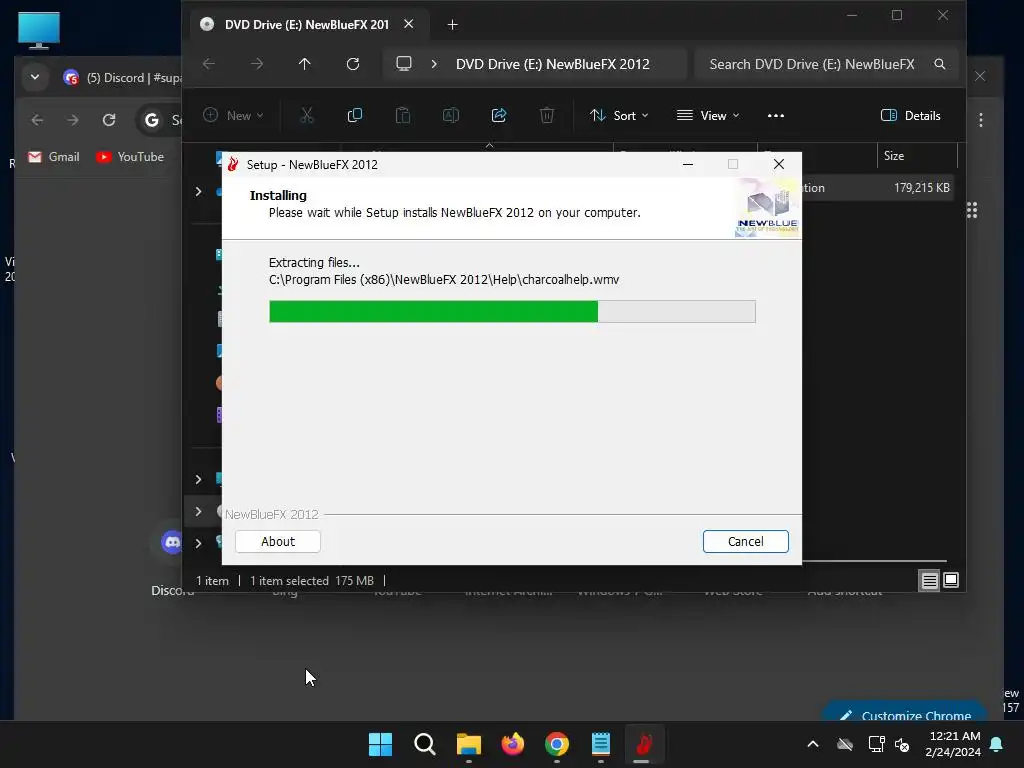Click the search magnifier icon in Explorer
The height and width of the screenshot is (768, 1024).
click(x=940, y=64)
